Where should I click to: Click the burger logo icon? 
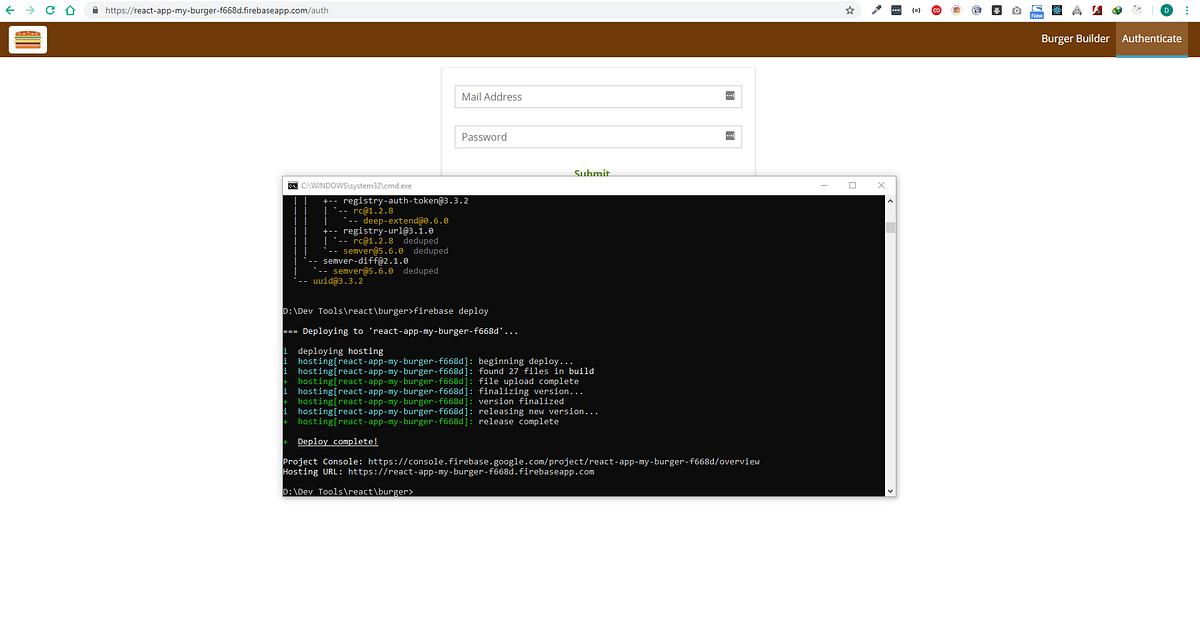pyautogui.click(x=27, y=39)
